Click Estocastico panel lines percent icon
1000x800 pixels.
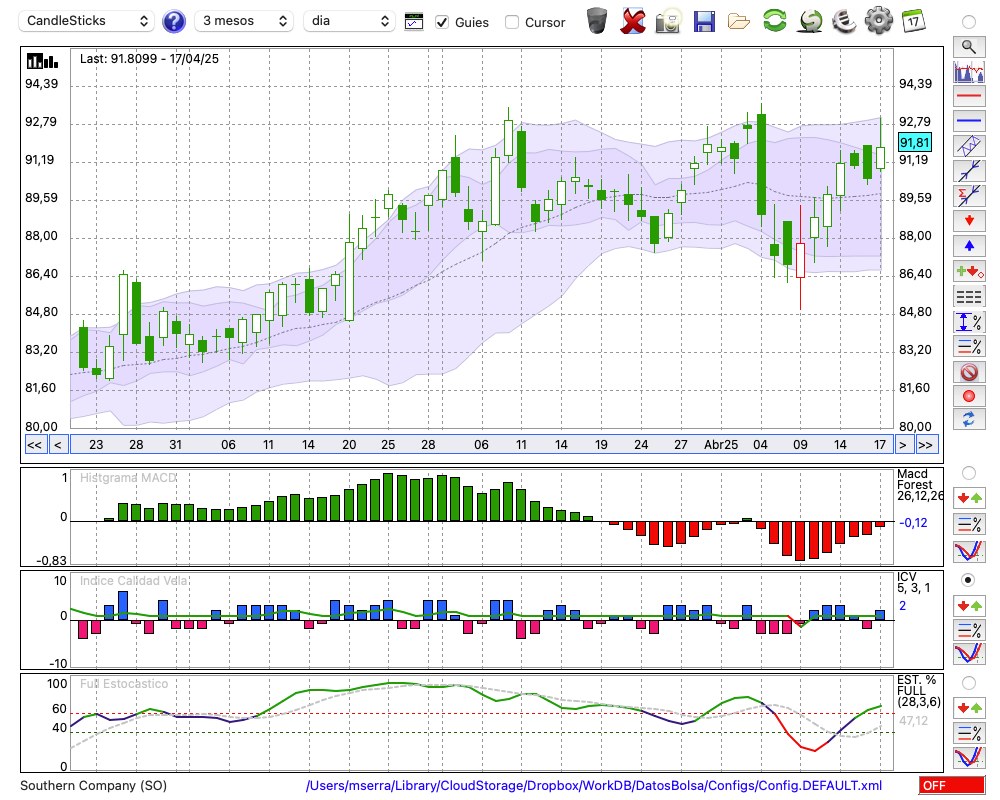click(969, 732)
